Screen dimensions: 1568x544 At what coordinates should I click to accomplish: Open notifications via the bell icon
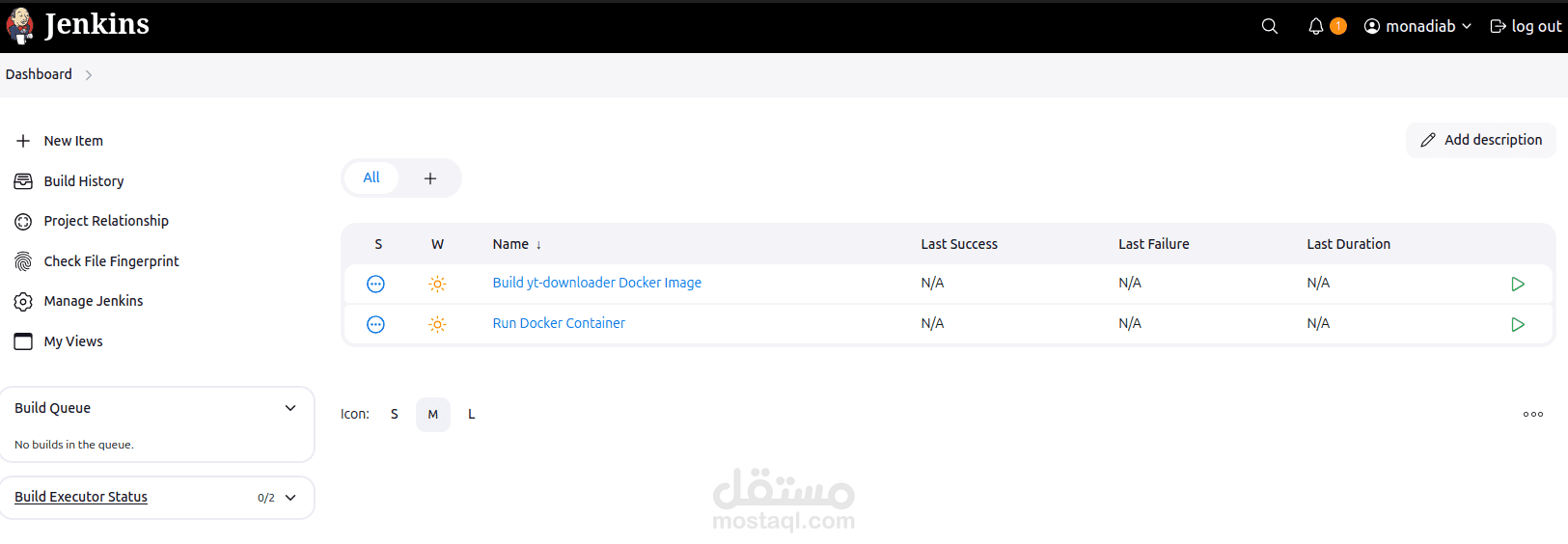1315,26
